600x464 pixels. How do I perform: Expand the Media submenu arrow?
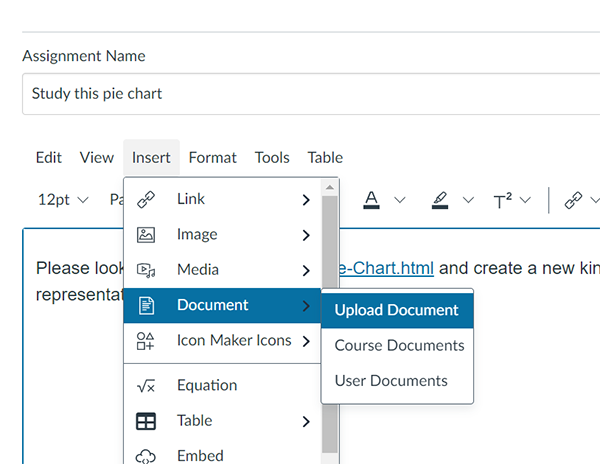pyautogui.click(x=306, y=270)
